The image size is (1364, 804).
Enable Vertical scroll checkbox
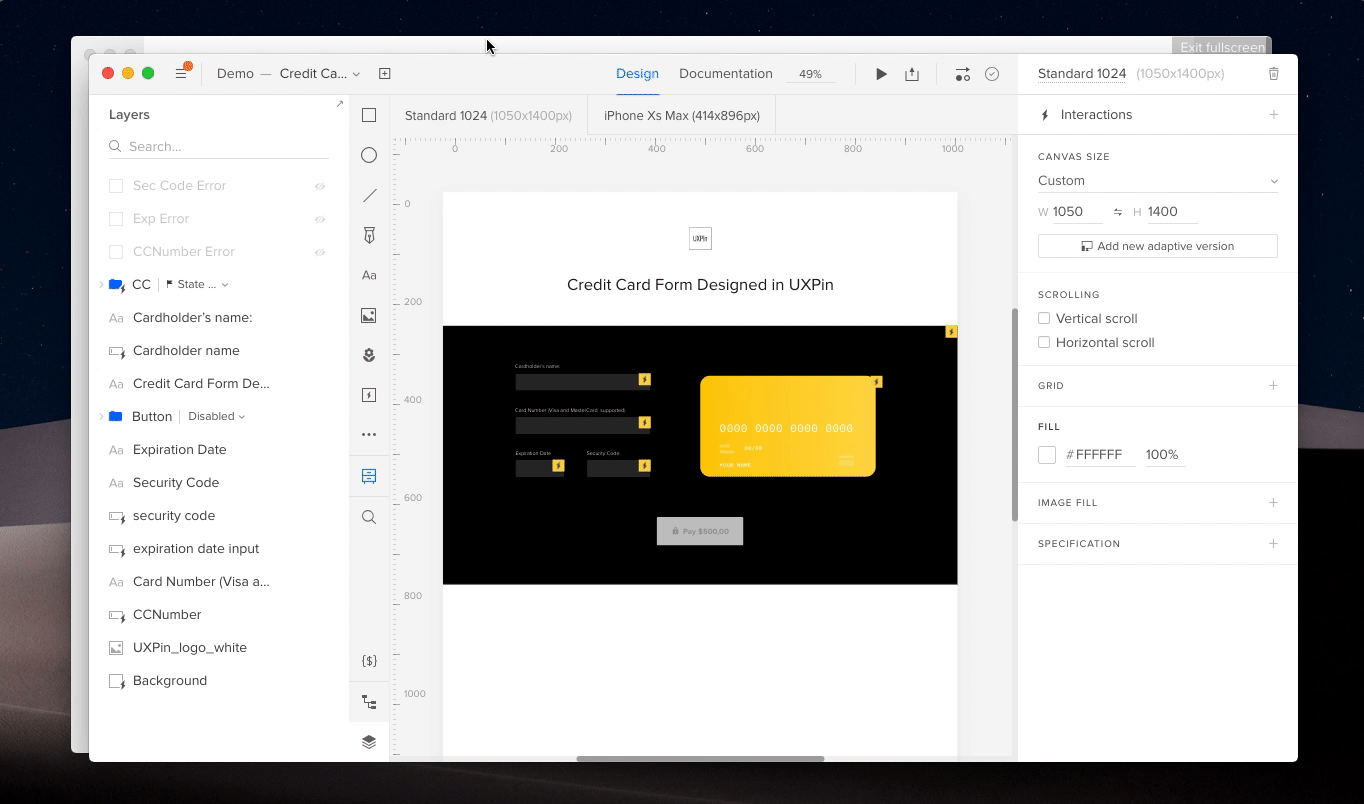coord(1044,318)
